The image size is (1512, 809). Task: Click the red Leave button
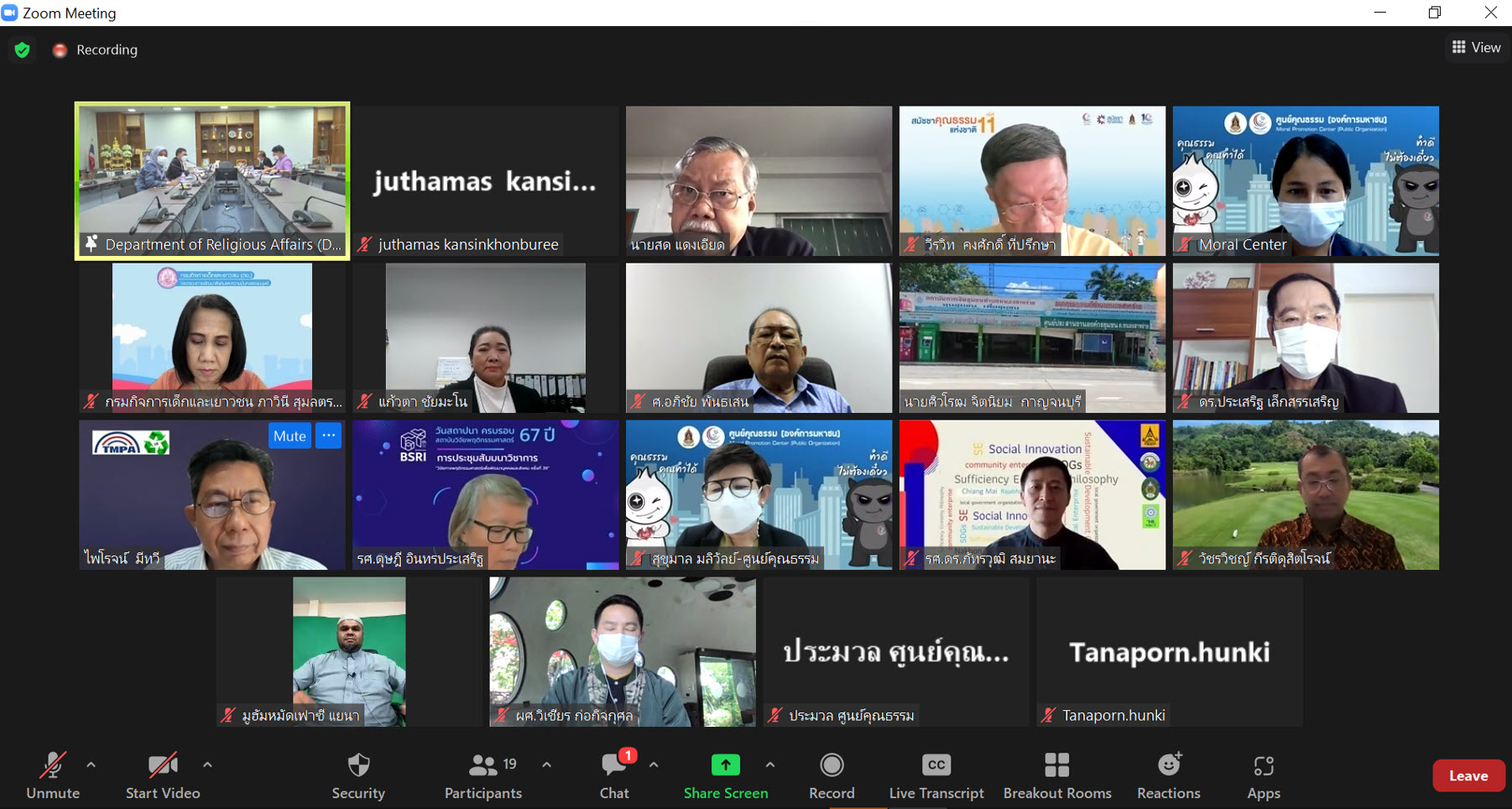click(1468, 775)
